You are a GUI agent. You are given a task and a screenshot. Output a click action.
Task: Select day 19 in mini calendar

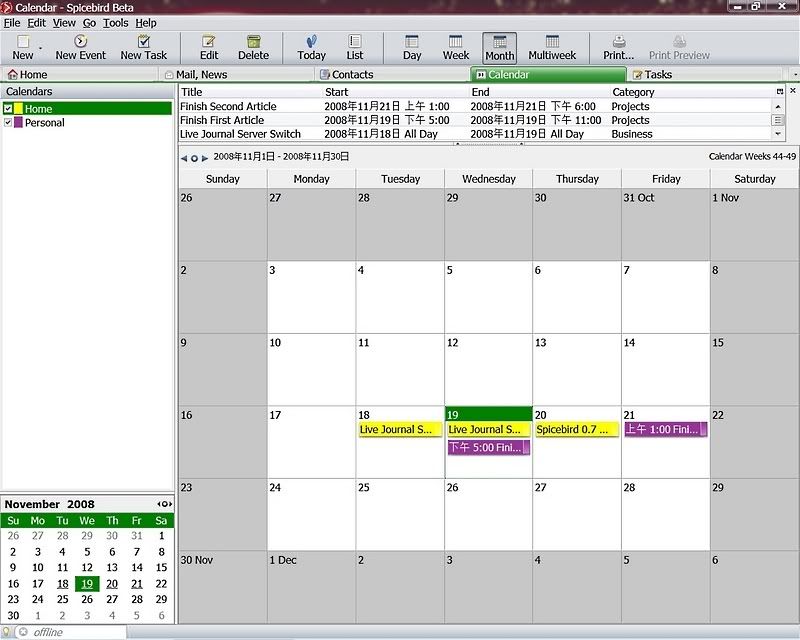87,584
